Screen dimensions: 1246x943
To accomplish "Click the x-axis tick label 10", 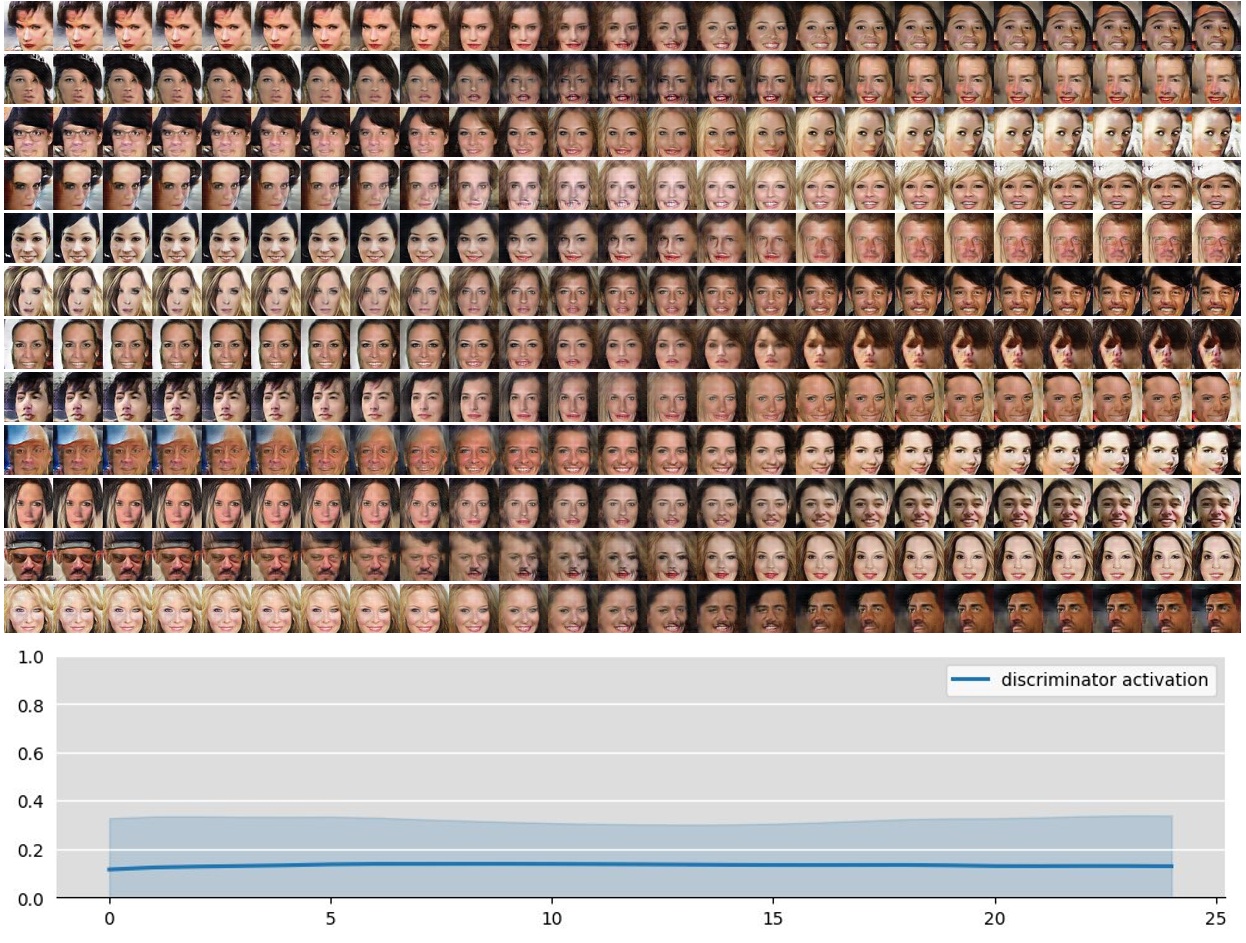I will pyautogui.click(x=551, y=918).
